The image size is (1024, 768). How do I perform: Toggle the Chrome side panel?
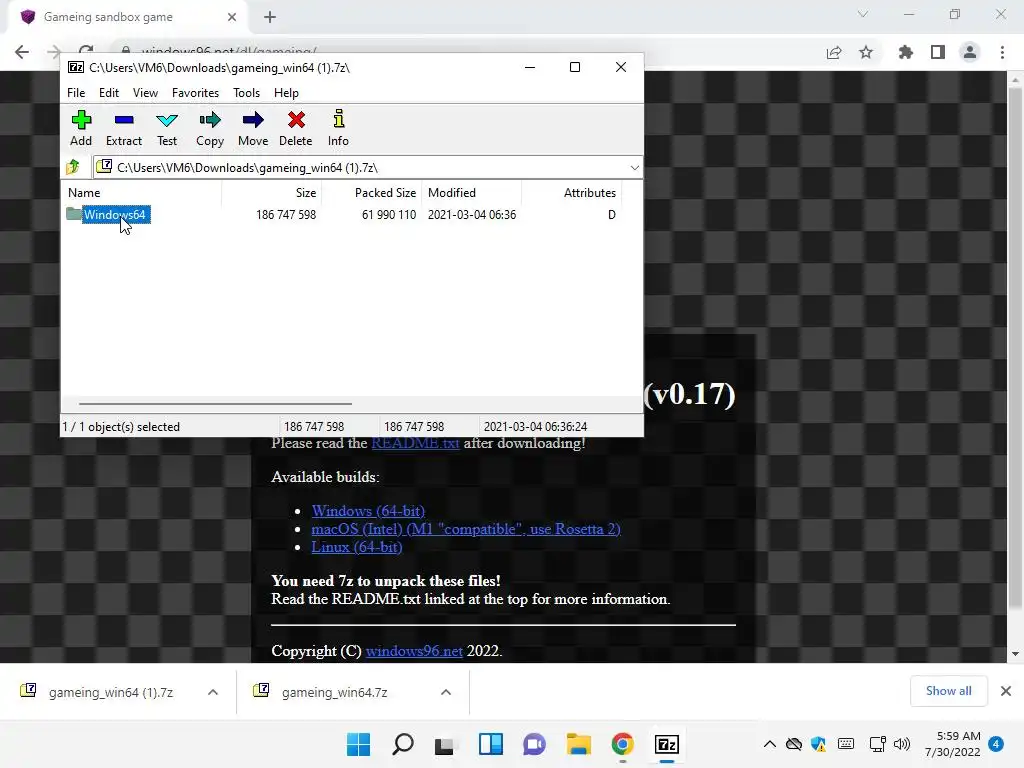point(938,52)
